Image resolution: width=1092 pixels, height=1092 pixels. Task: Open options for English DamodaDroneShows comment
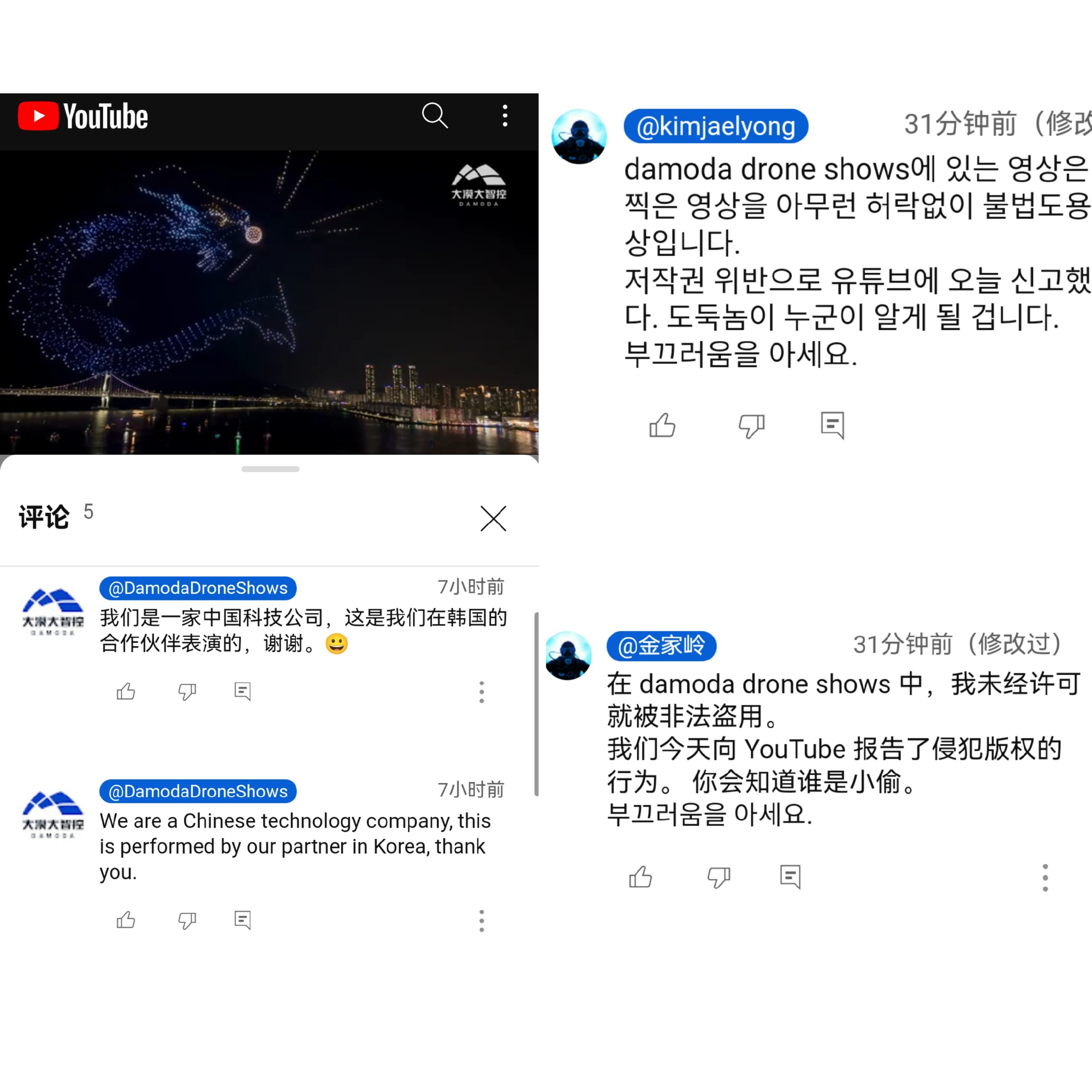(482, 921)
